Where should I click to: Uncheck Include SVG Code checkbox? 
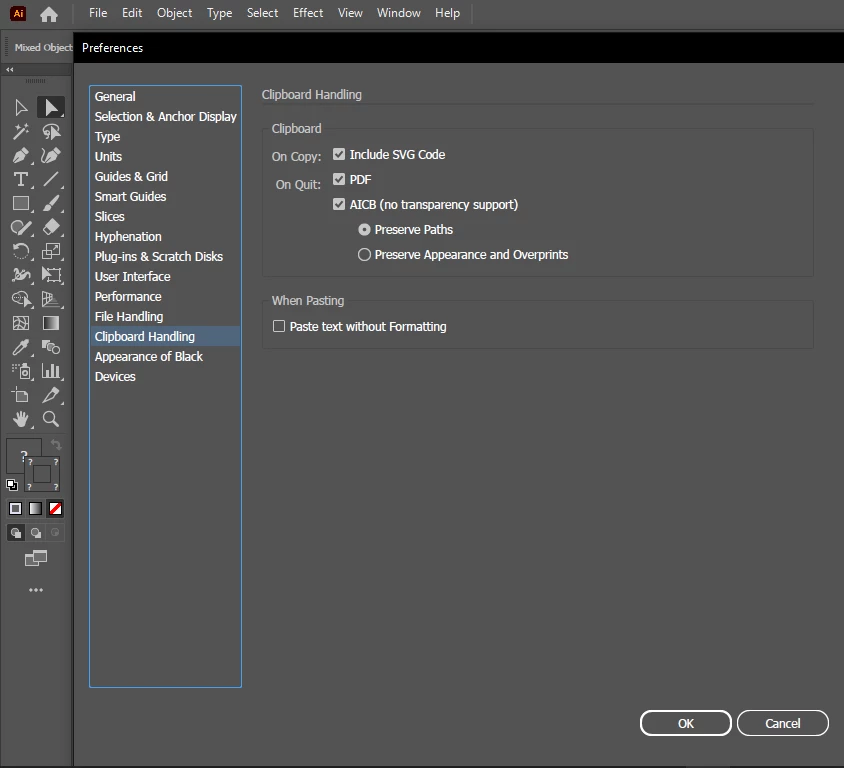339,154
